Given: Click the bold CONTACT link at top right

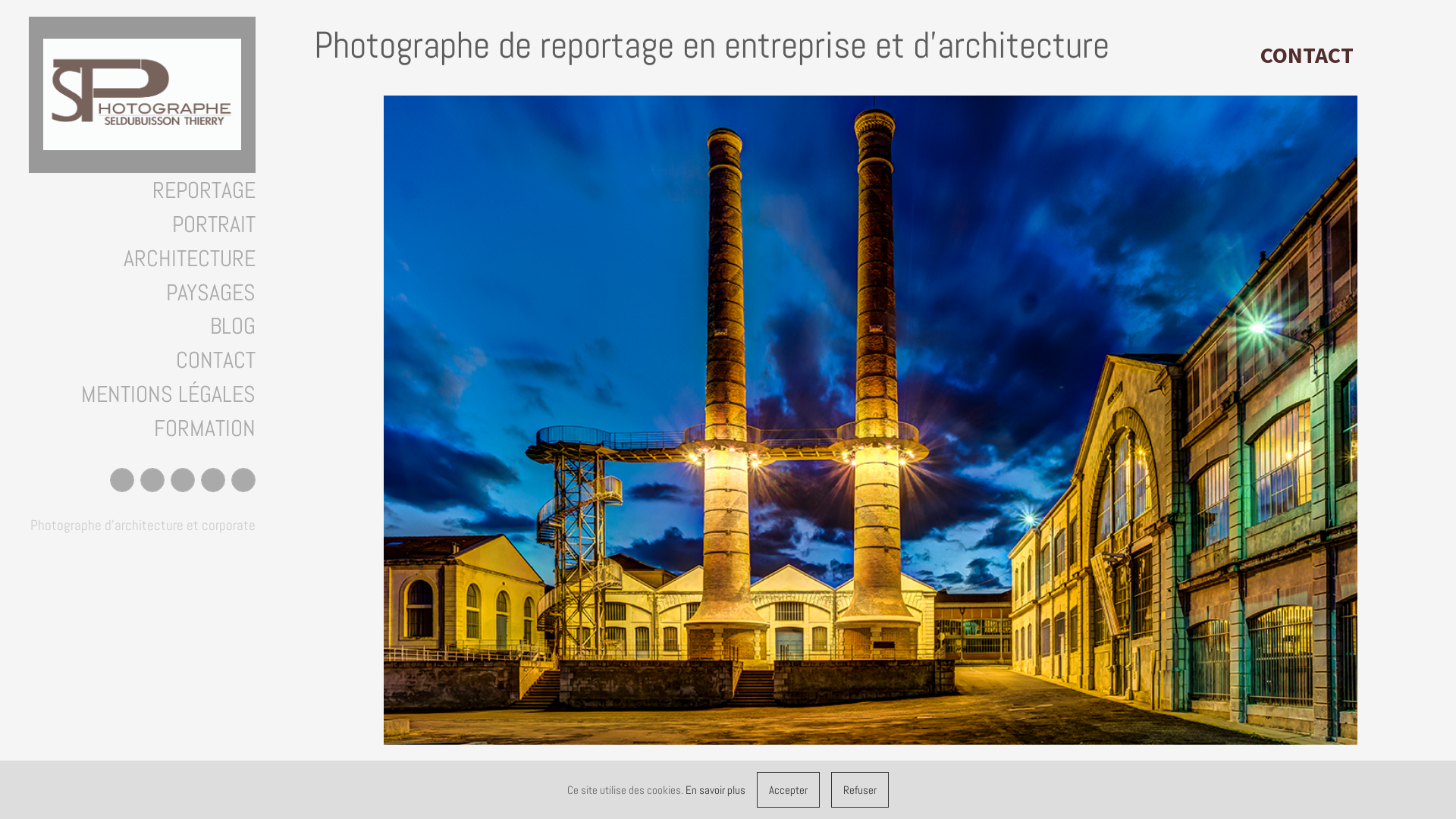Looking at the screenshot, I should click(x=1306, y=56).
